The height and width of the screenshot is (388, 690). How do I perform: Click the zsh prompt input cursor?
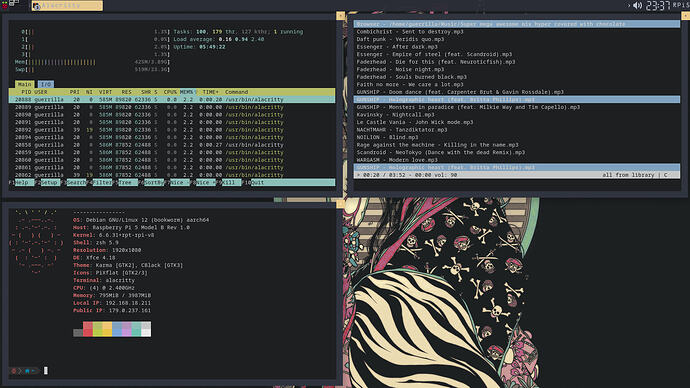pyautogui.click(x=46, y=371)
